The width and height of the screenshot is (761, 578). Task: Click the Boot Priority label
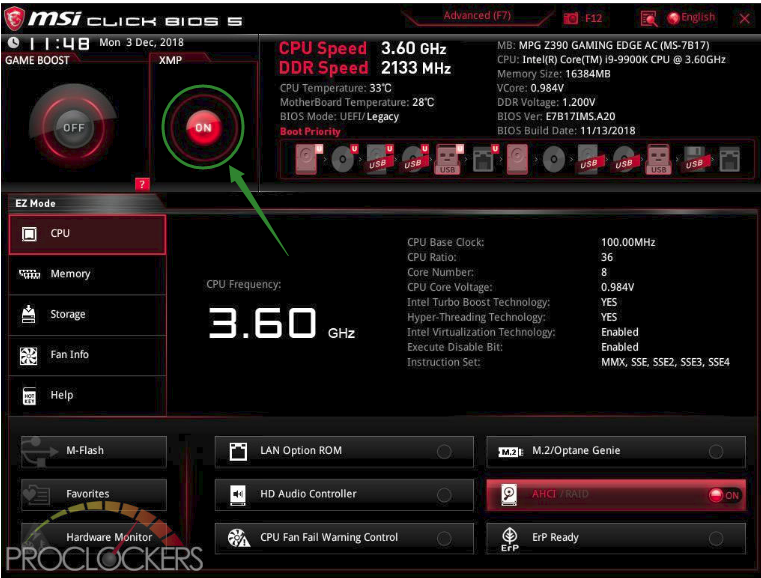(x=310, y=132)
